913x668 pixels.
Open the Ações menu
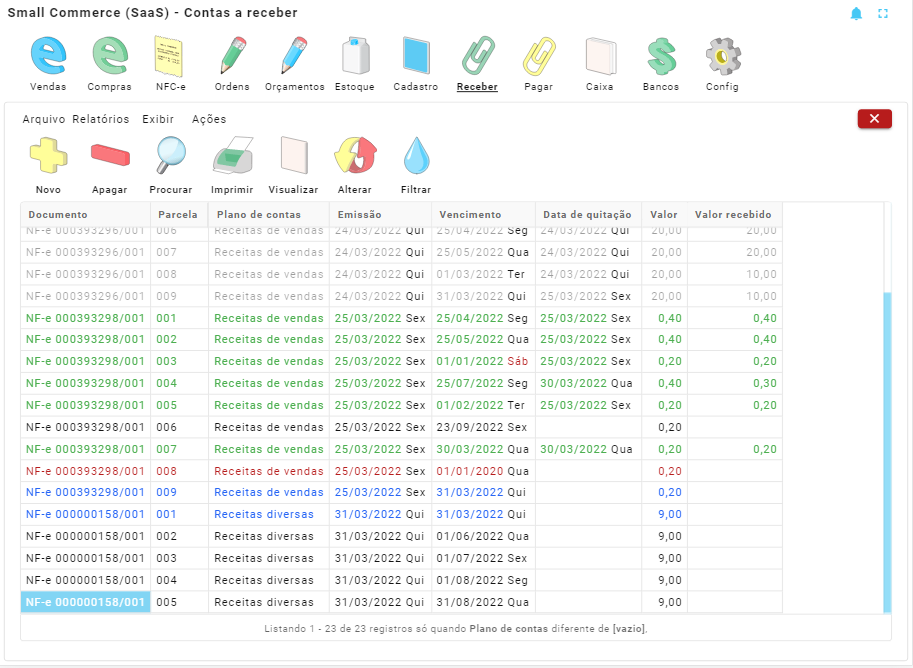tap(209, 119)
